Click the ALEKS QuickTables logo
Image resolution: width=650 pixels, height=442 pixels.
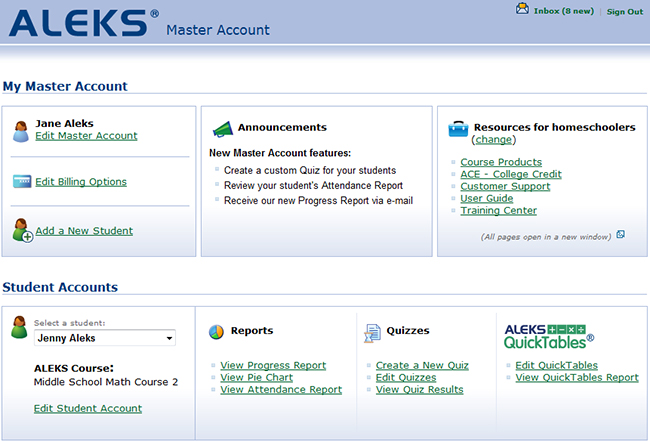549,337
